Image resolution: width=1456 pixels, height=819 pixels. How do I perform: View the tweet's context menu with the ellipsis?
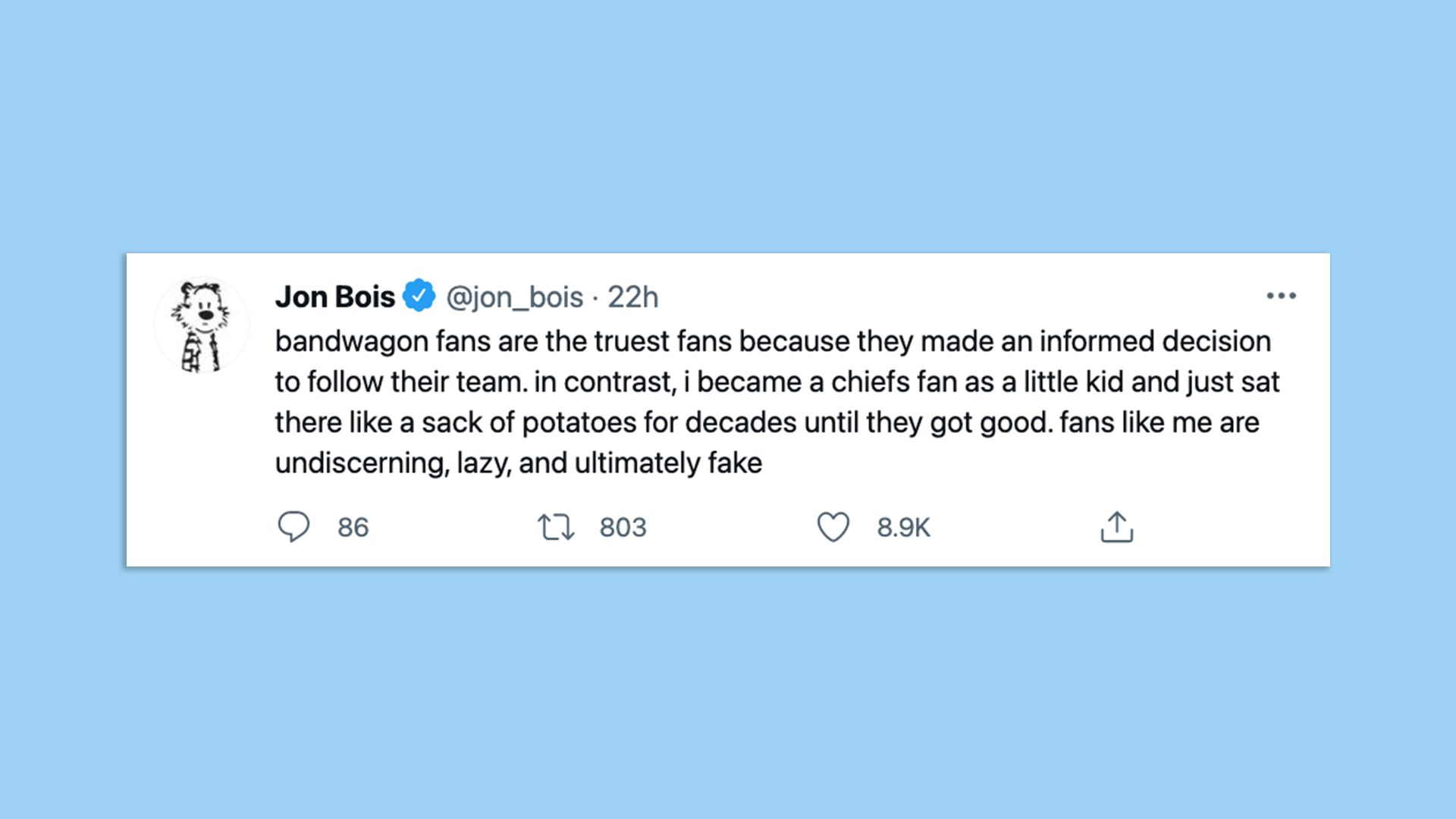[1282, 296]
